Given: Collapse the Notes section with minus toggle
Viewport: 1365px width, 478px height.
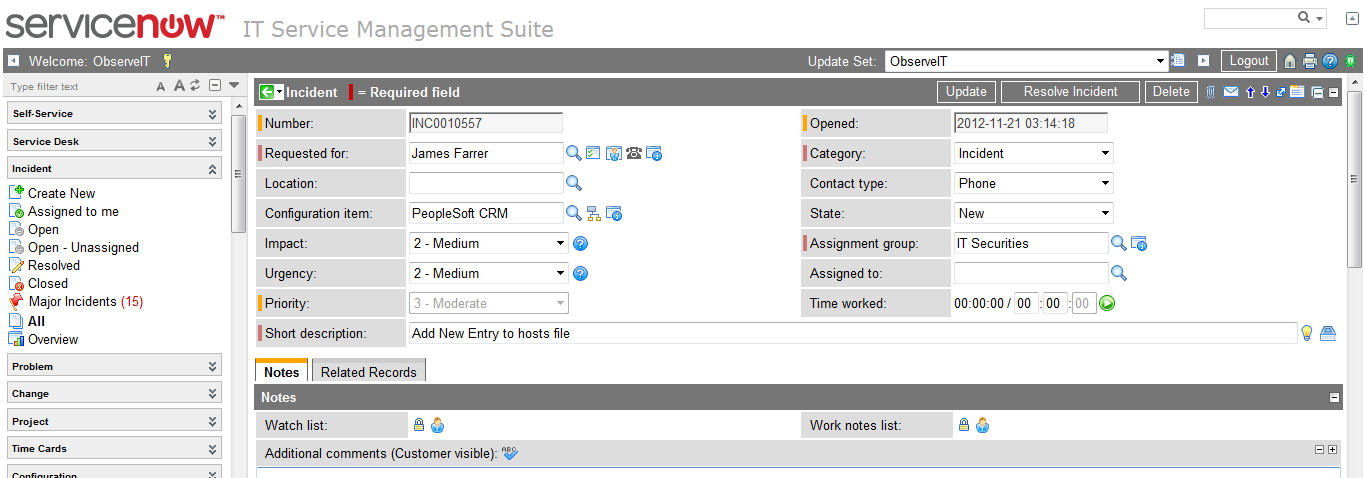Looking at the screenshot, I should pyautogui.click(x=1334, y=397).
